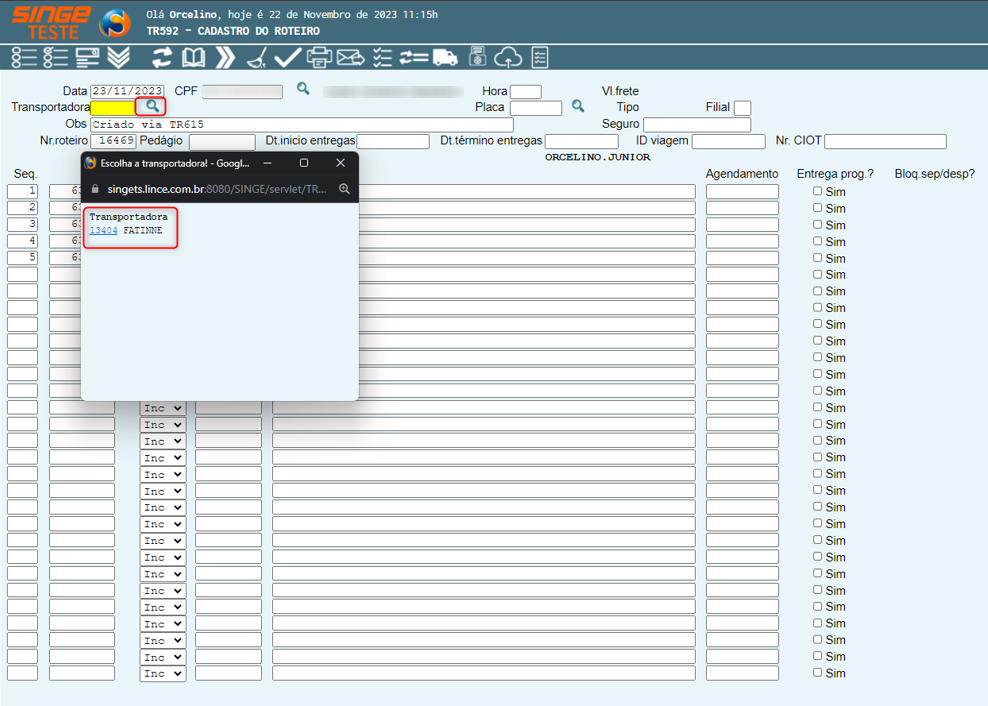Click the Seq field containing 1
This screenshot has width=988, height=706.
point(23,191)
